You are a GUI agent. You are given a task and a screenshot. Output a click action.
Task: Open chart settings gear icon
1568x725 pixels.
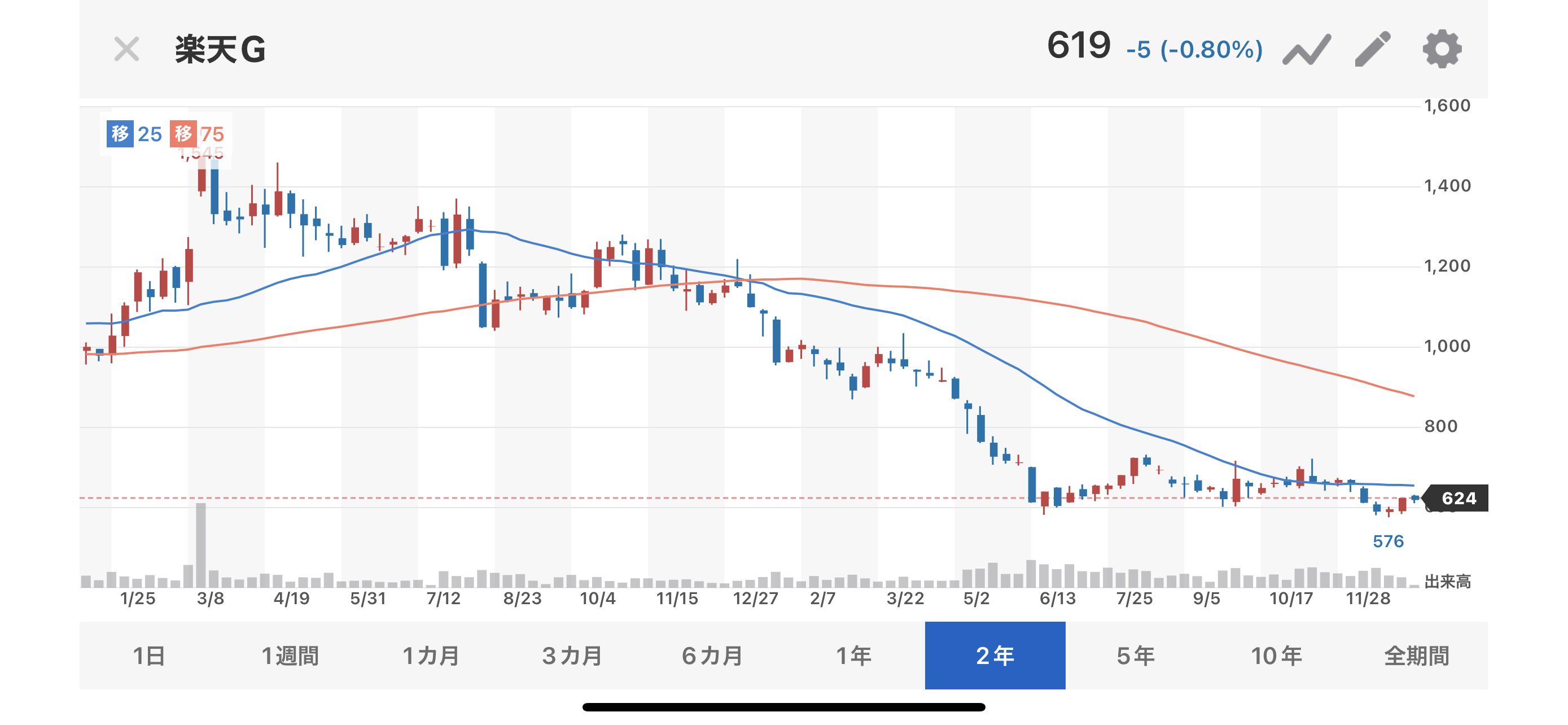point(1442,49)
